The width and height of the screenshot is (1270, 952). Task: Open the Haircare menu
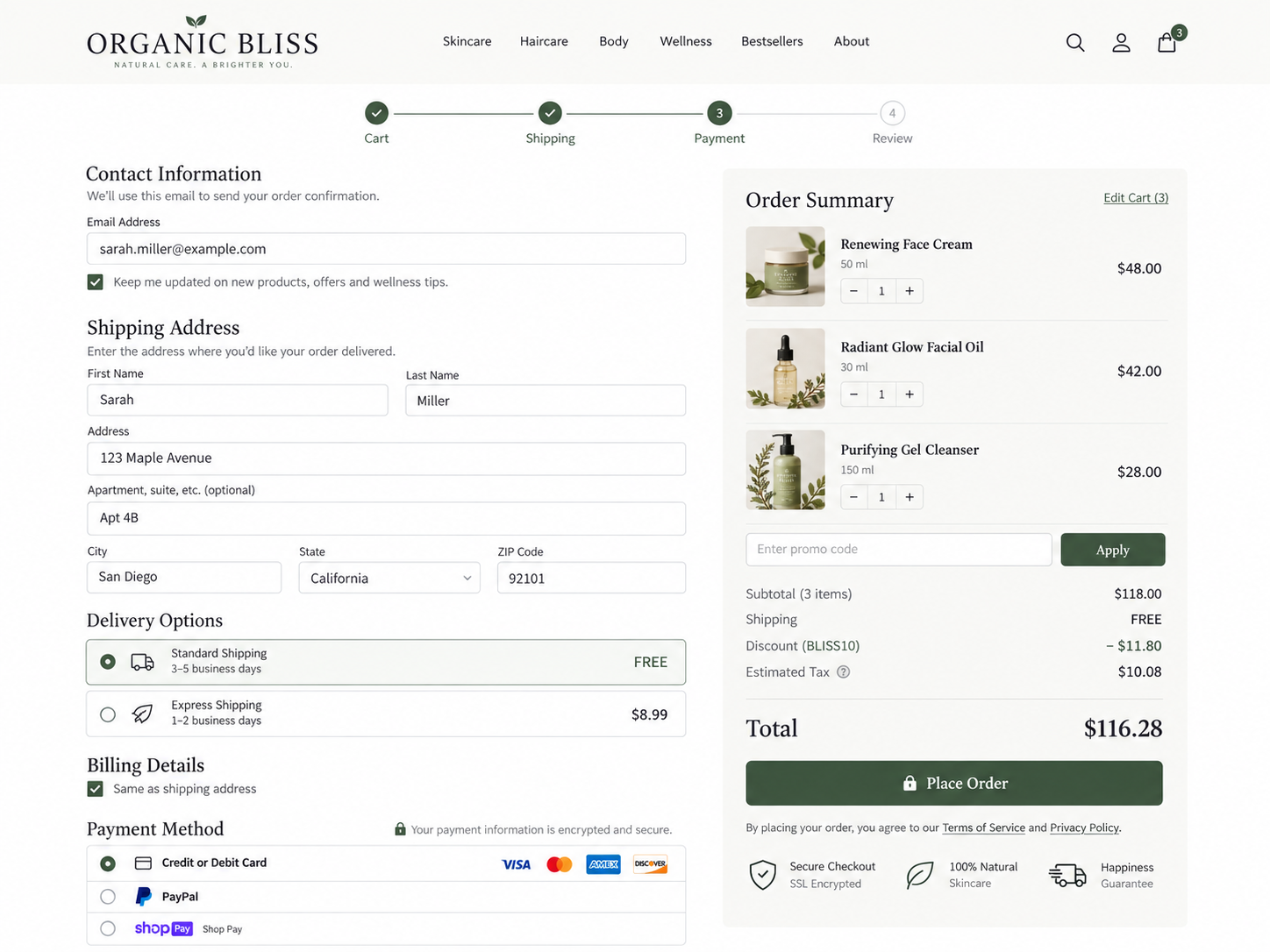click(x=544, y=41)
